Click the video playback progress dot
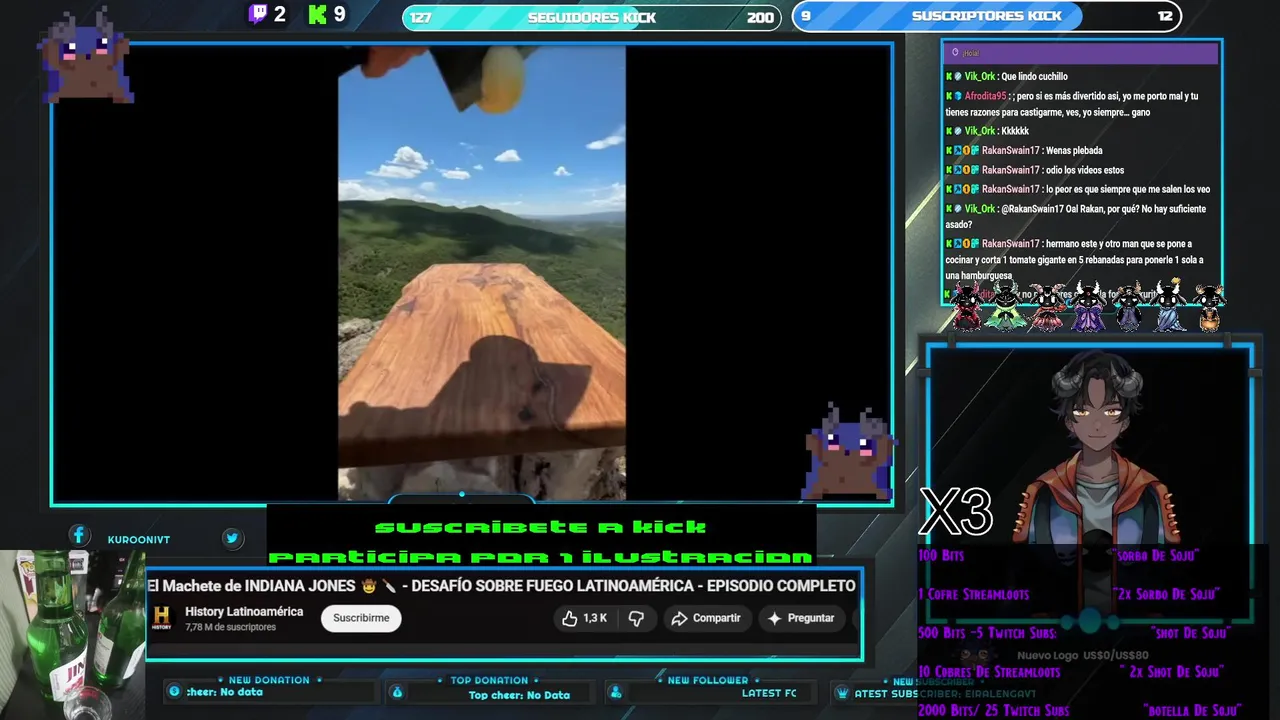This screenshot has height=720, width=1280. (x=461, y=494)
